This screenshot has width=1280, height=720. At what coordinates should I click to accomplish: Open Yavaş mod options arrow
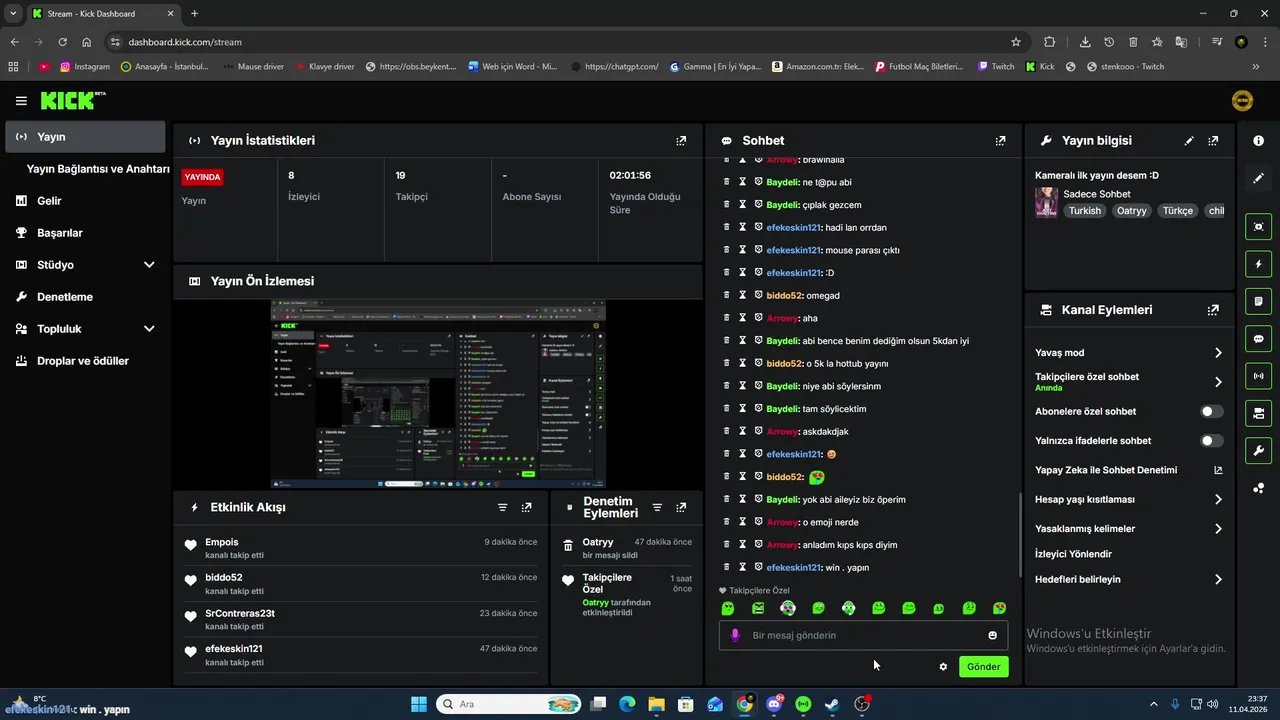coord(1218,353)
